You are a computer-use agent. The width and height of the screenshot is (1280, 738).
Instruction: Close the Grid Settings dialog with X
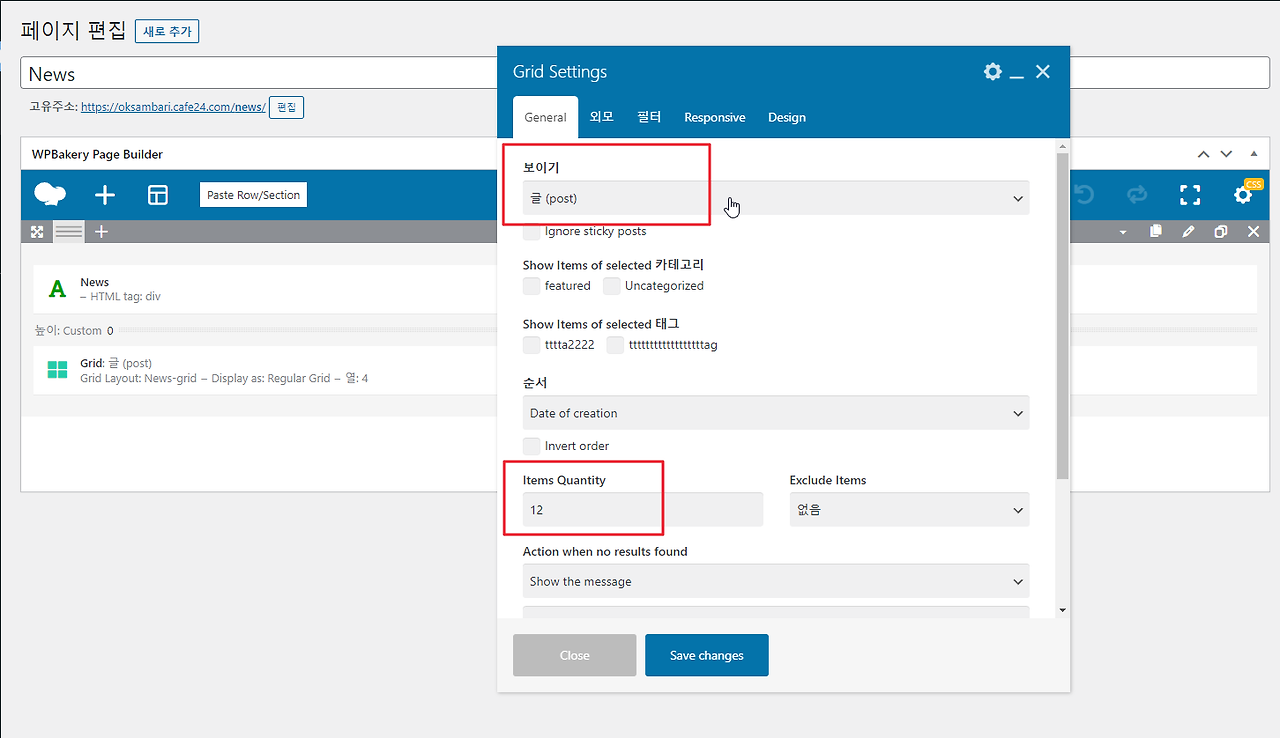tap(1043, 71)
